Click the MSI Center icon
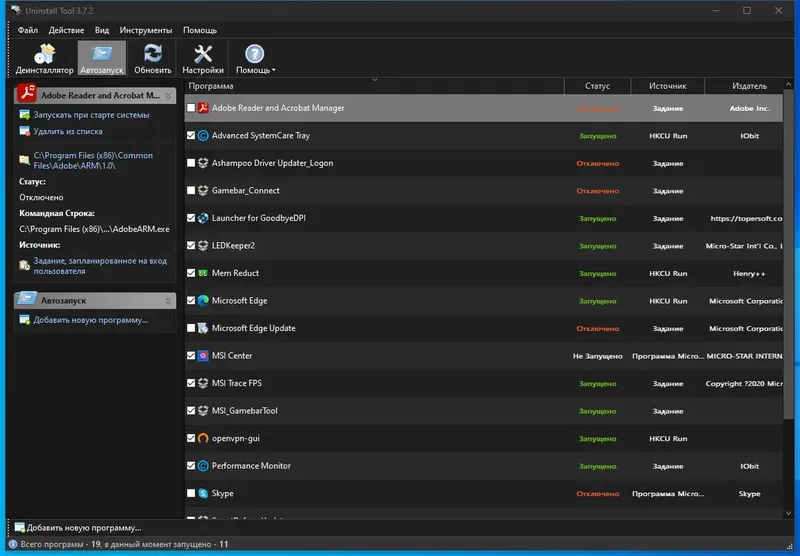 click(x=203, y=356)
